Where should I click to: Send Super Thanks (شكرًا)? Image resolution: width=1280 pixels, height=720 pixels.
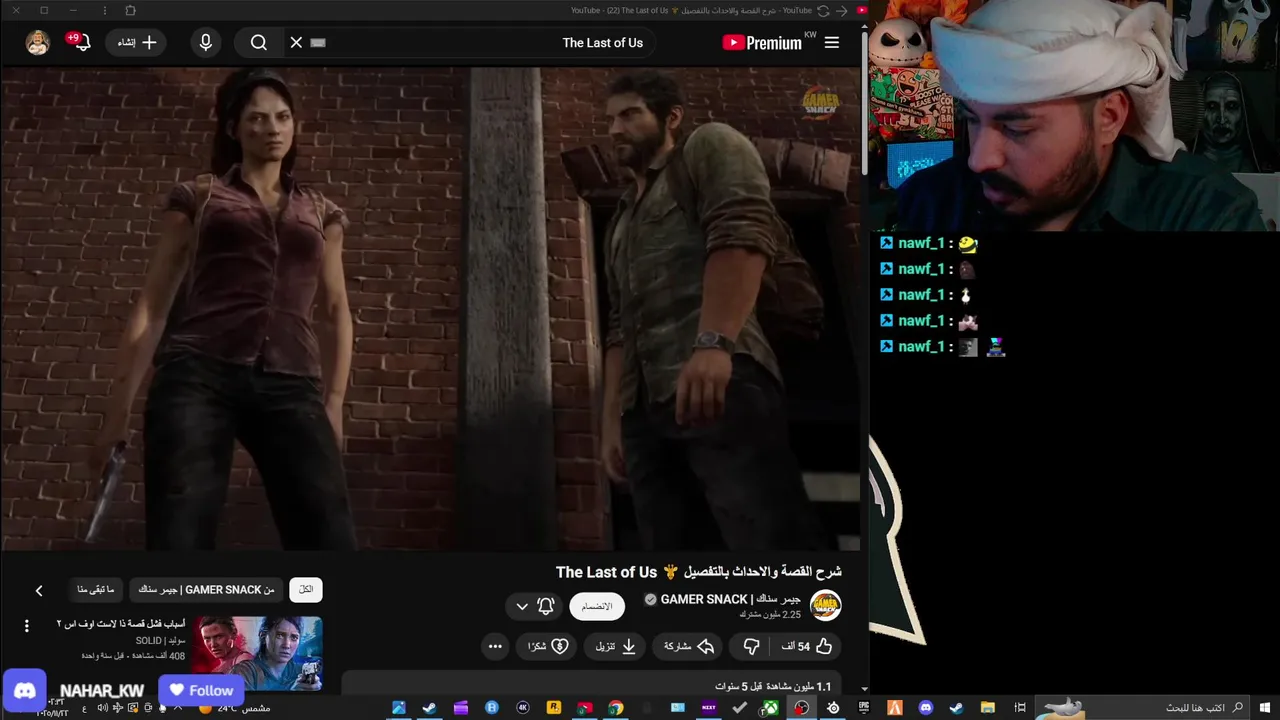(x=549, y=646)
